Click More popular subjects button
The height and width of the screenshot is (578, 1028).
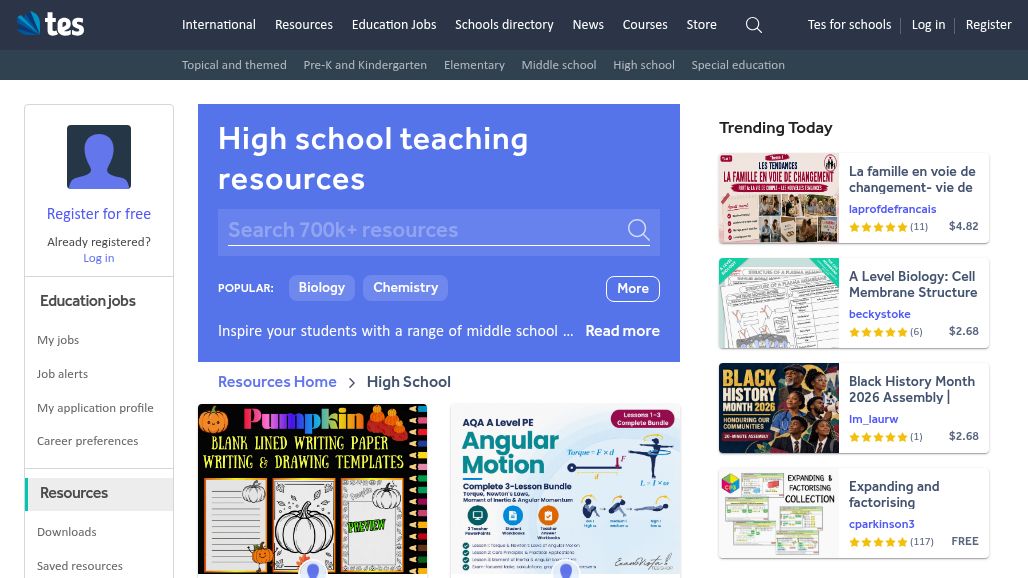(x=633, y=289)
